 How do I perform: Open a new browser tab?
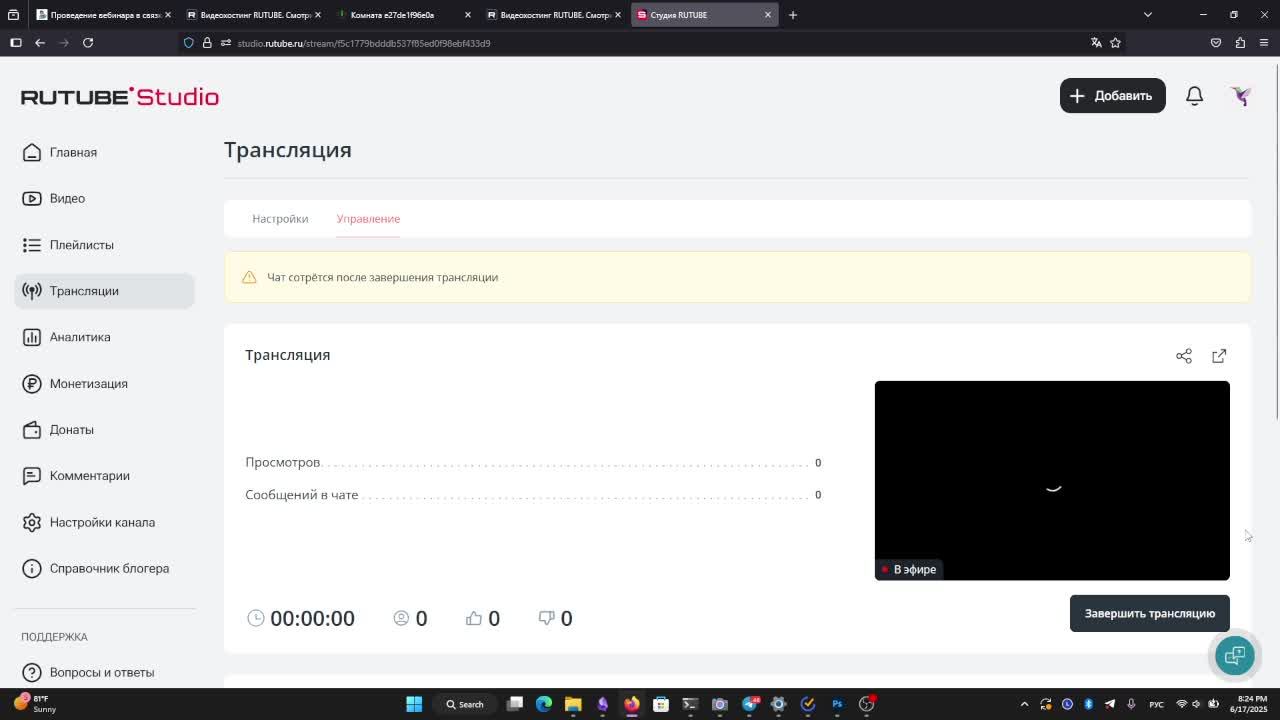(x=793, y=14)
